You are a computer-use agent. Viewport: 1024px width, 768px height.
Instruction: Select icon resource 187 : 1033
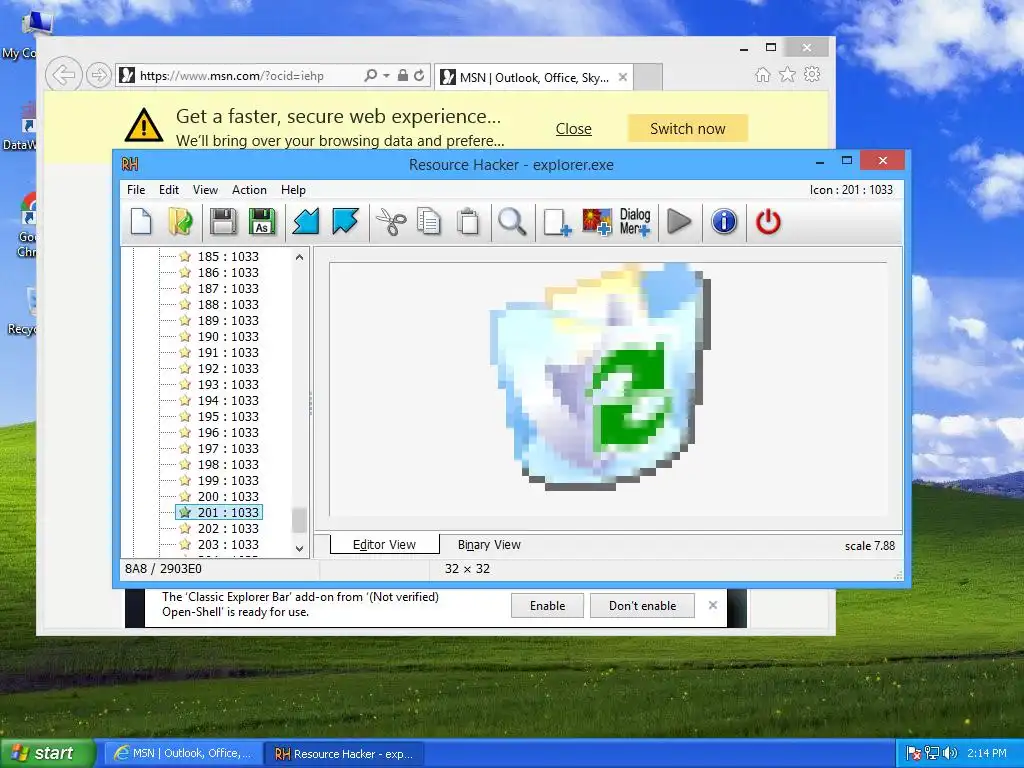(x=228, y=289)
